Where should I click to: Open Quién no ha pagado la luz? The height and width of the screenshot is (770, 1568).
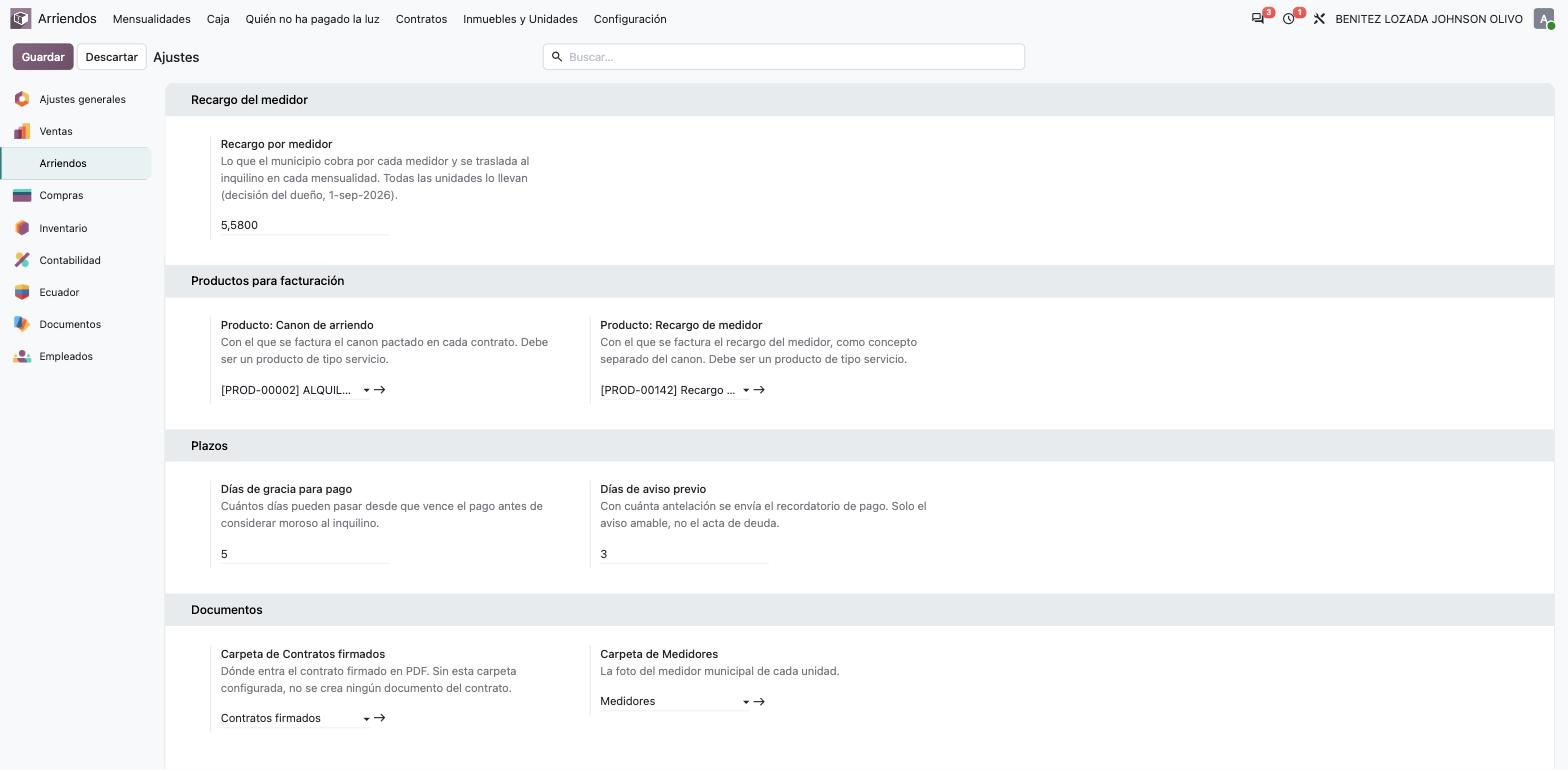pyautogui.click(x=313, y=19)
